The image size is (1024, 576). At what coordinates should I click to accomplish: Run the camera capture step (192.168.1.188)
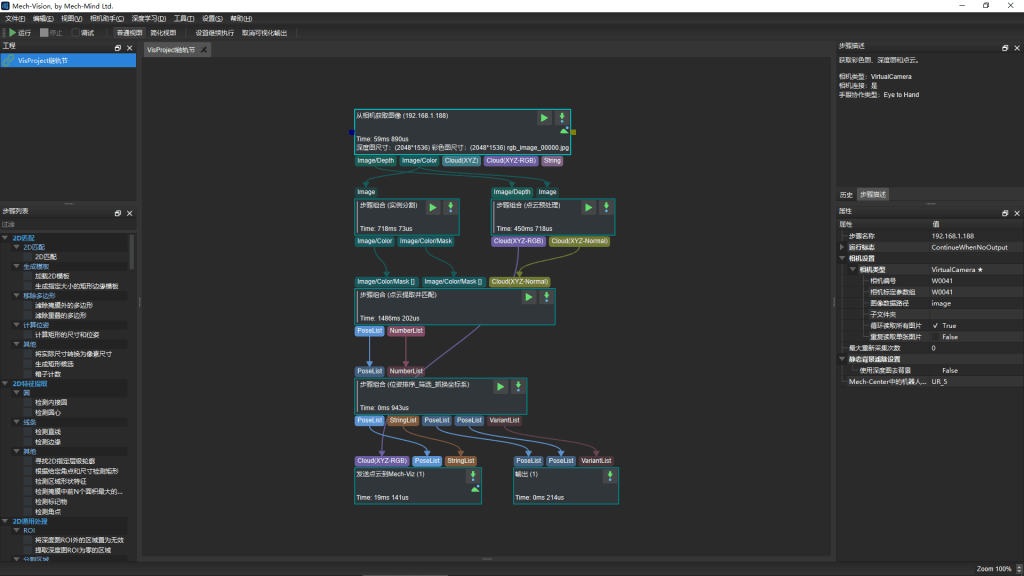[544, 118]
